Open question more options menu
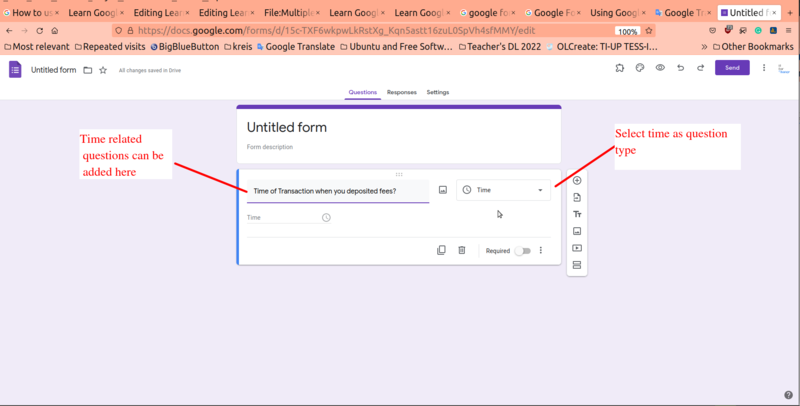The height and width of the screenshot is (406, 800). click(541, 250)
